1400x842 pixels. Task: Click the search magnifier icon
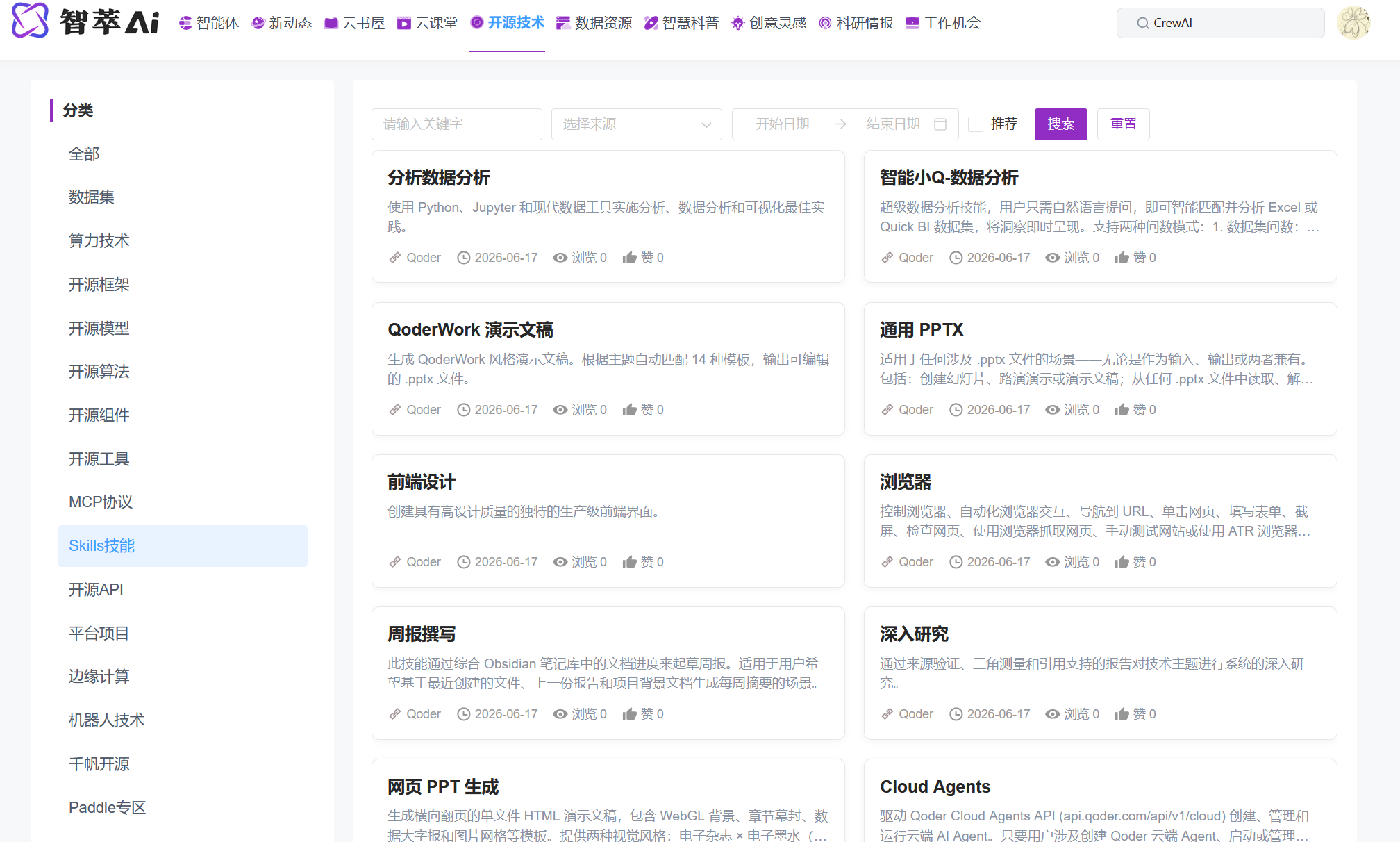pos(1142,23)
